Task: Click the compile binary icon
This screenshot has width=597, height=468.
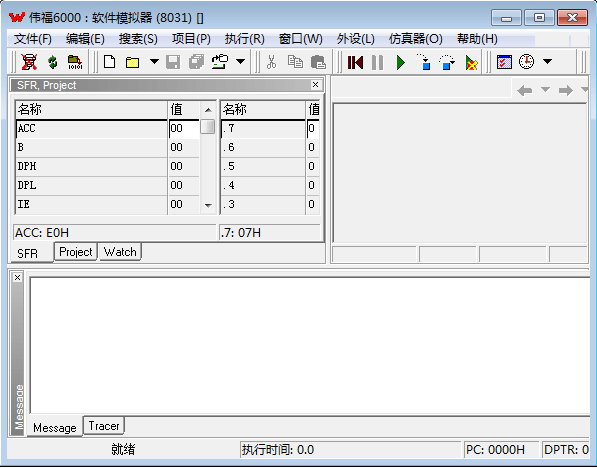Action: 75,62
